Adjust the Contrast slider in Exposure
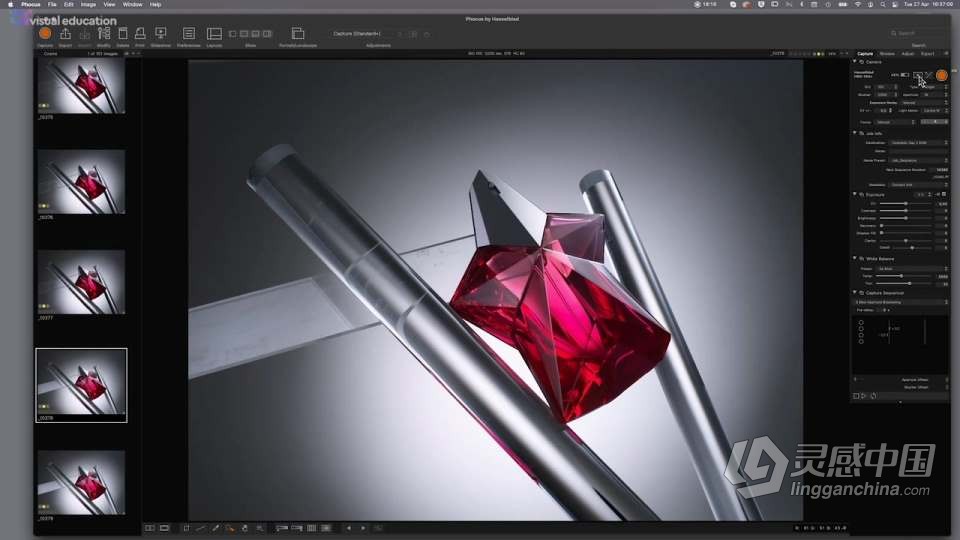Screen dimensions: 960x540 coord(906,211)
